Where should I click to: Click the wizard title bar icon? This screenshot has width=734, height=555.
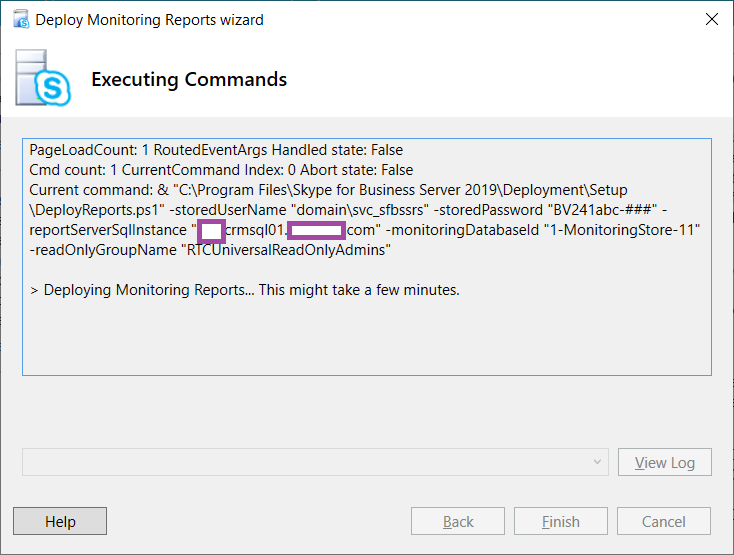coord(21,20)
